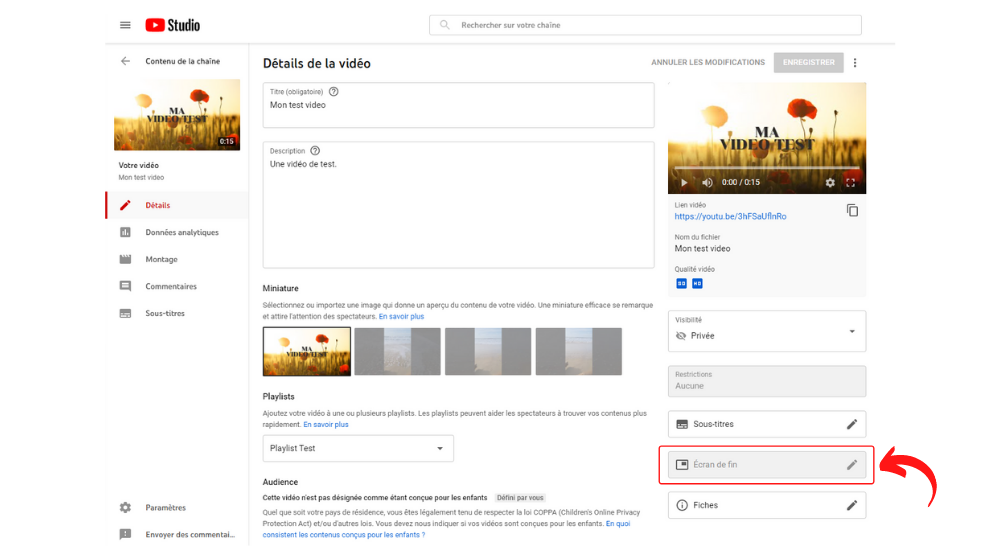This screenshot has height=560, width=1000.
Task: Copy the video link
Action: pyautogui.click(x=852, y=210)
